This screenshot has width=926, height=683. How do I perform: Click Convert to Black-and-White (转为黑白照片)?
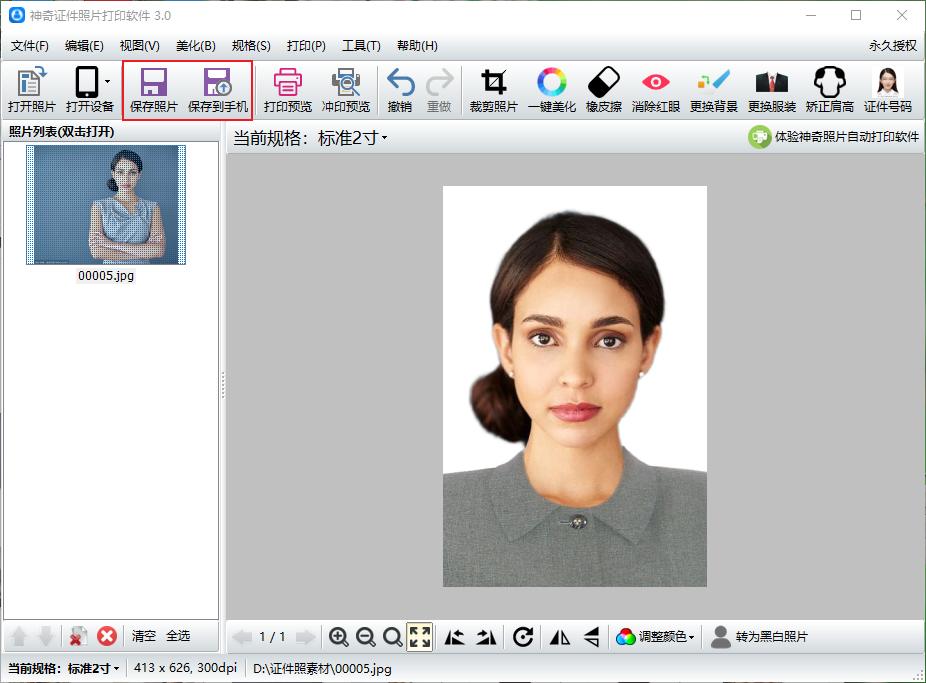tap(759, 637)
